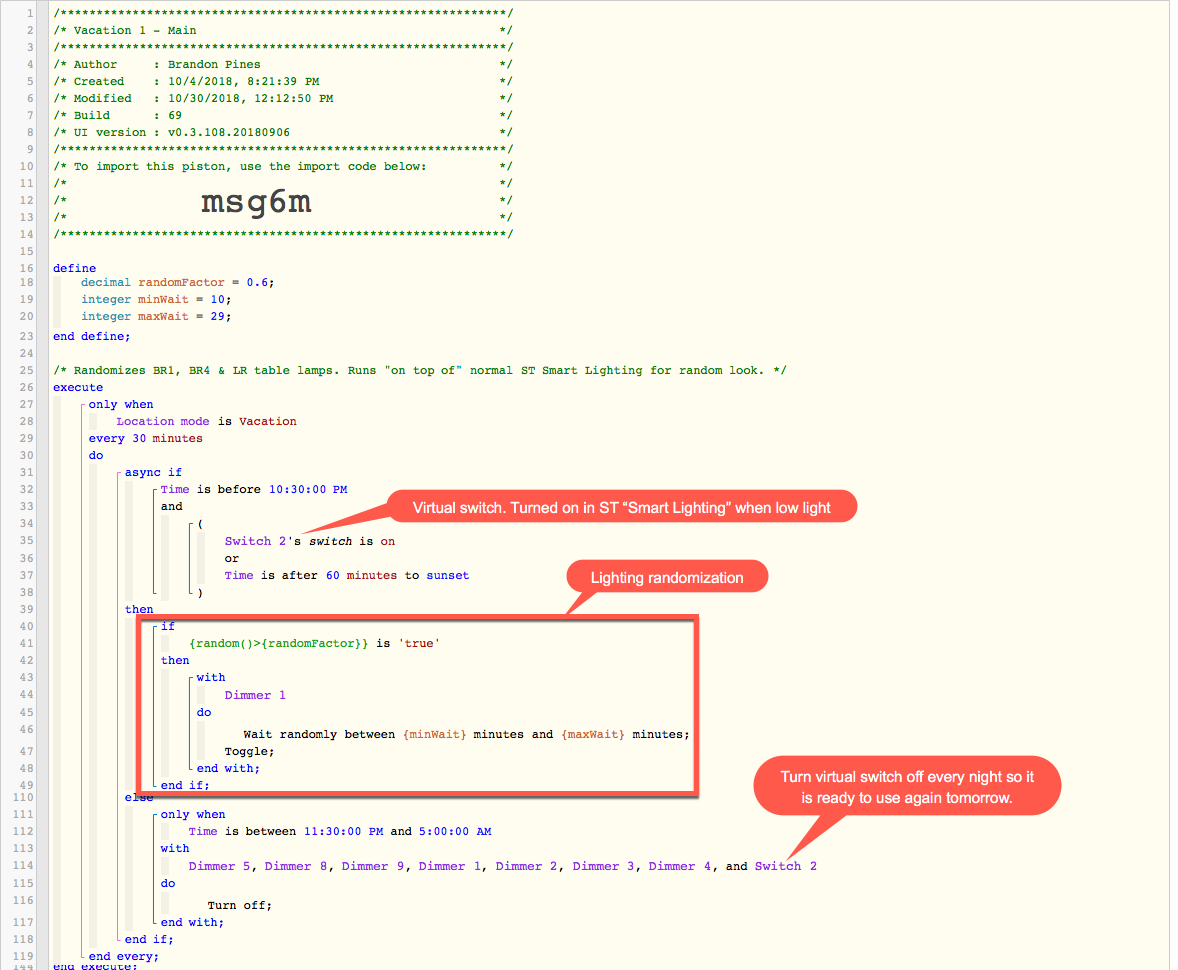This screenshot has height=970, width=1178.
Task: Click the 'and' operator on line 33
Action: point(171,506)
